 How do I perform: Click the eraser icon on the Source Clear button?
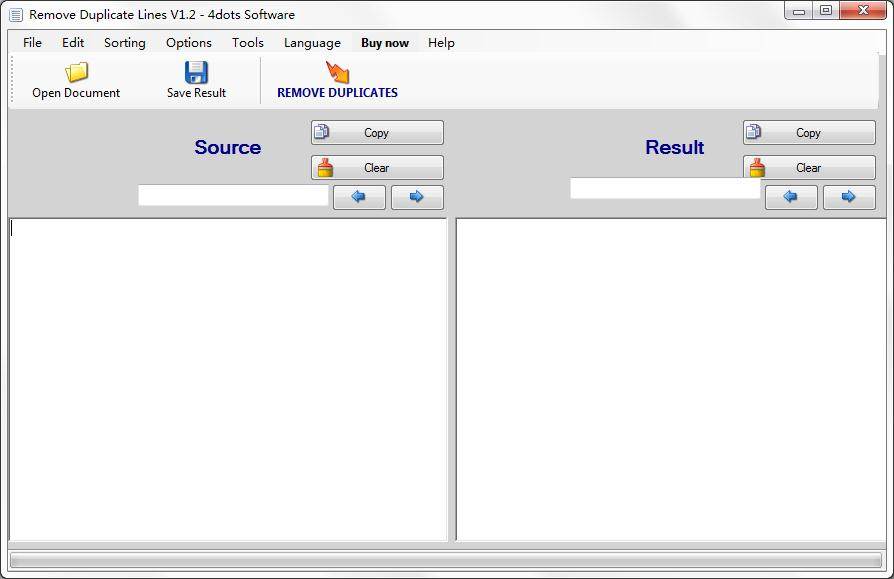coord(325,166)
